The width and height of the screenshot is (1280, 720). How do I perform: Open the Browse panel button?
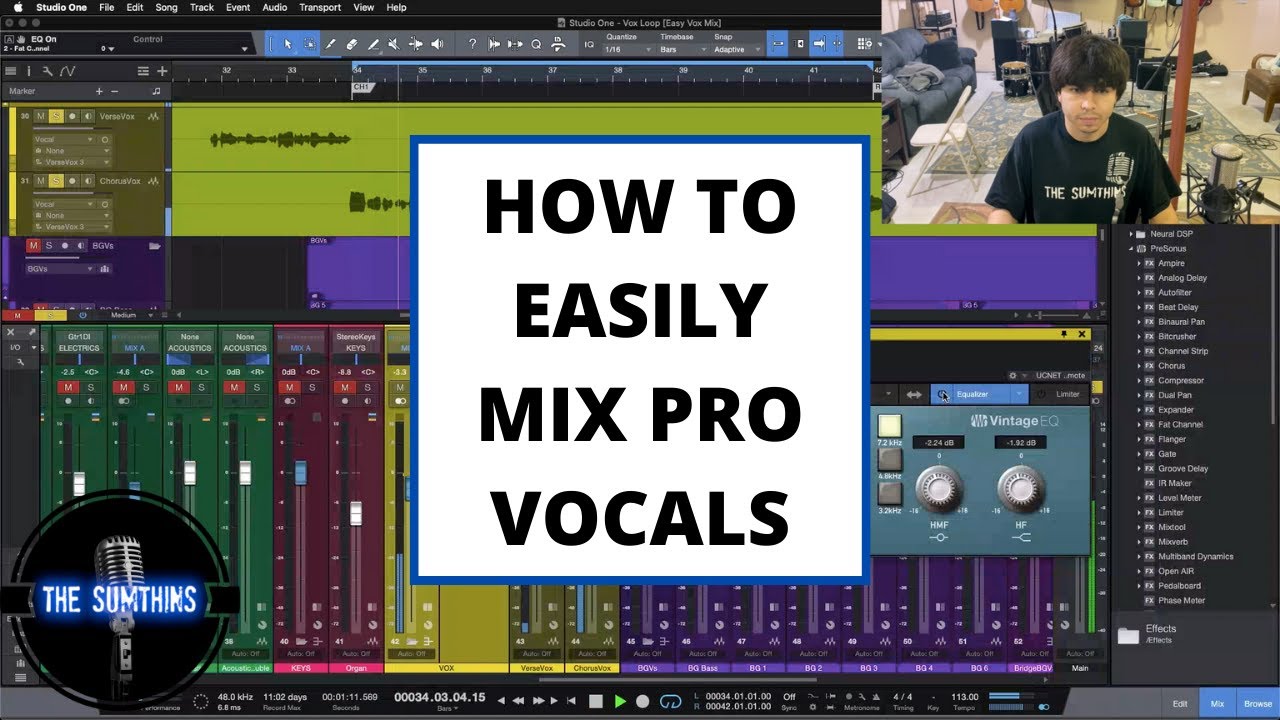tap(1258, 704)
